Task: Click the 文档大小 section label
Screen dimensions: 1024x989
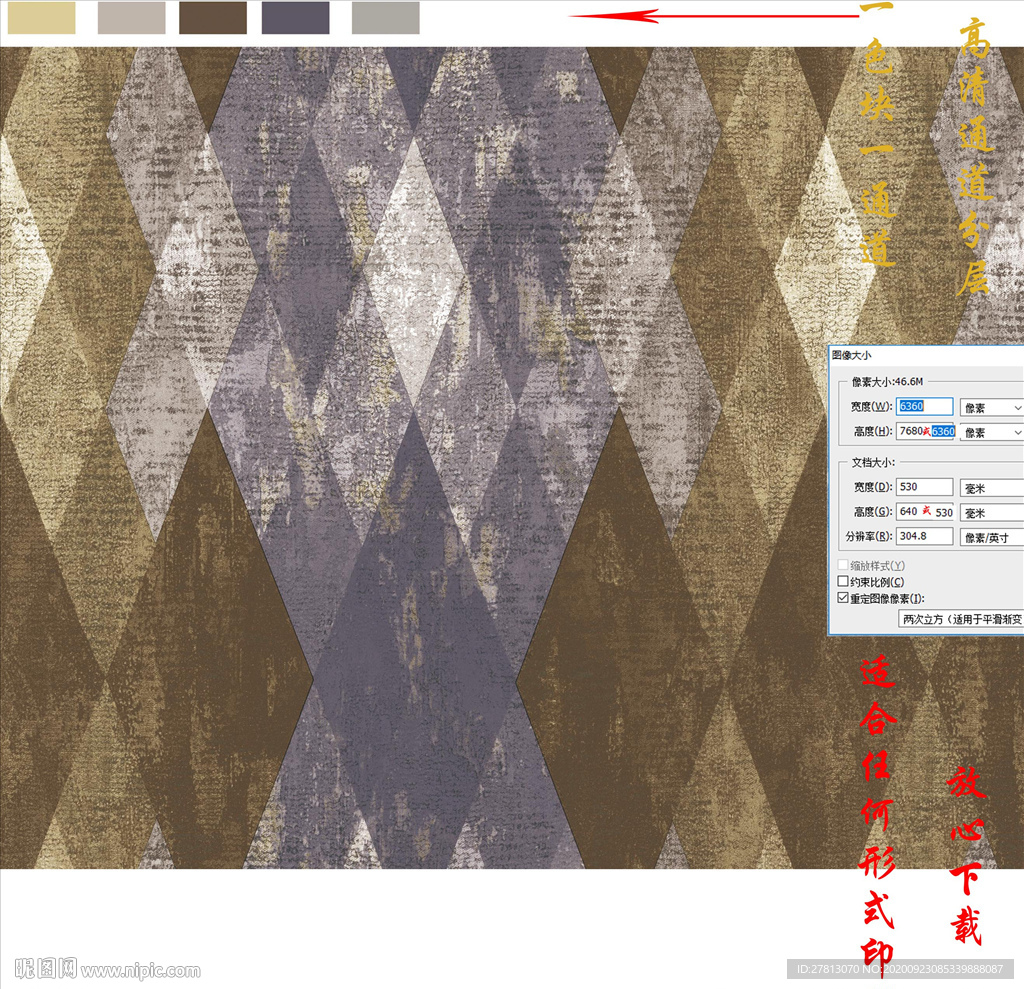Action: 872,462
